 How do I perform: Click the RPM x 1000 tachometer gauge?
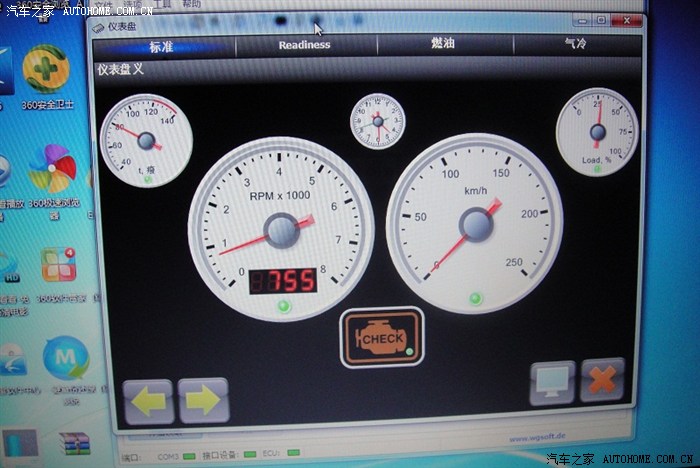(x=281, y=230)
